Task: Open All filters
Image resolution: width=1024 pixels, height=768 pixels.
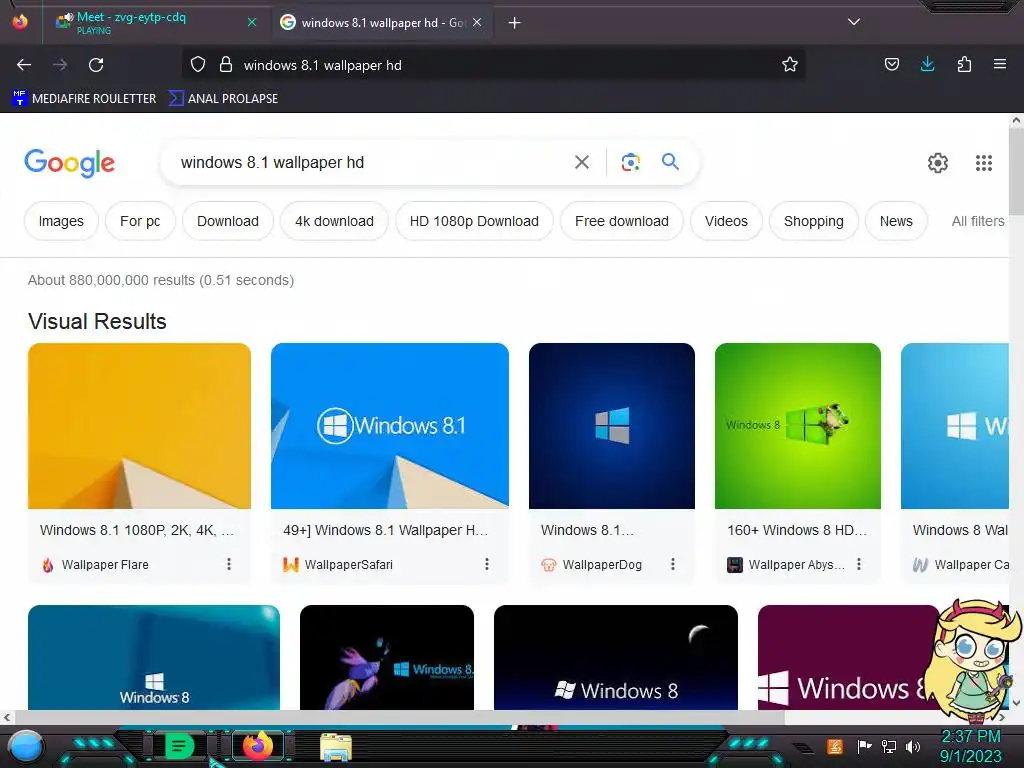Action: 978,221
